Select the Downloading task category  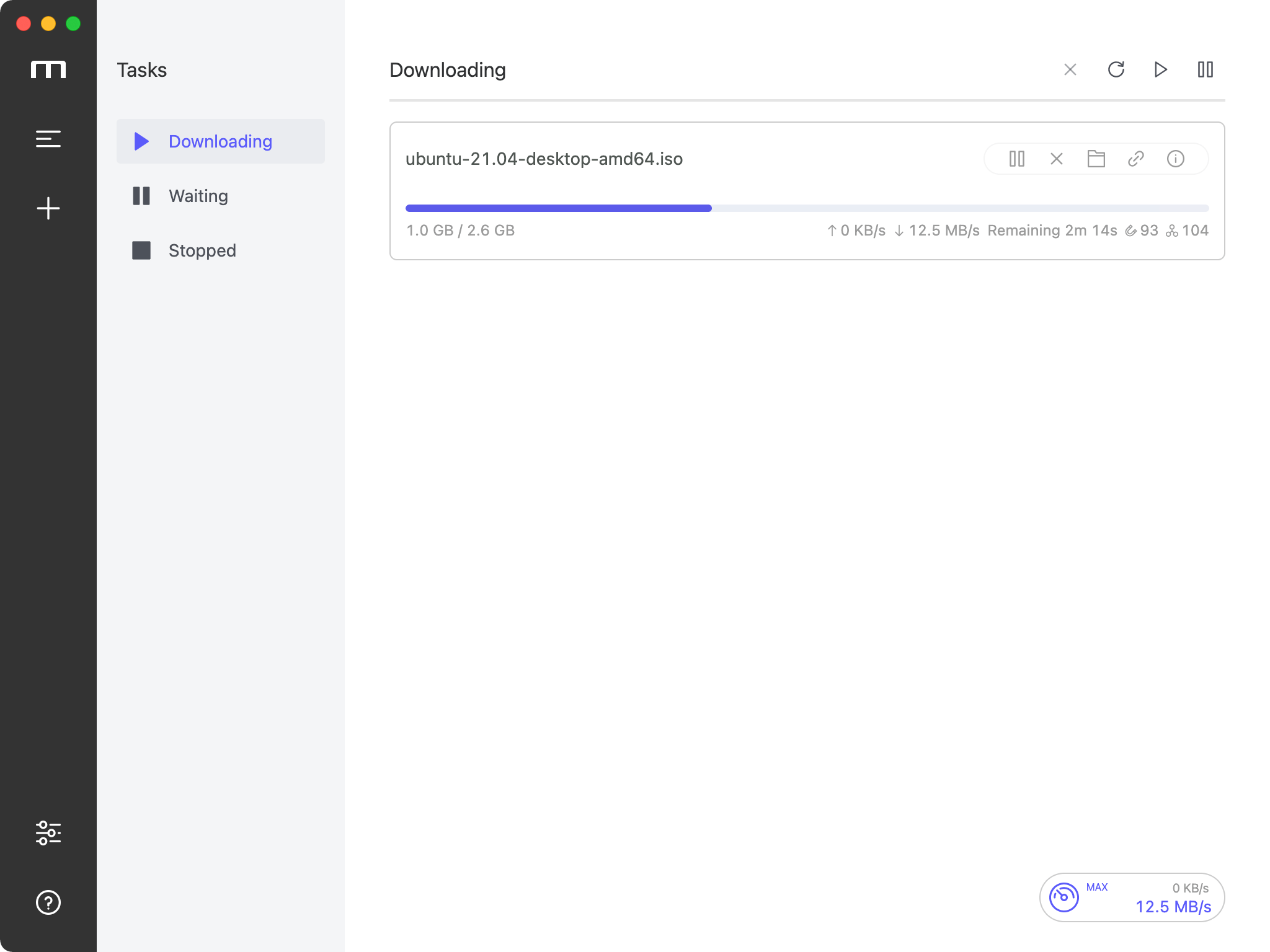tap(221, 141)
